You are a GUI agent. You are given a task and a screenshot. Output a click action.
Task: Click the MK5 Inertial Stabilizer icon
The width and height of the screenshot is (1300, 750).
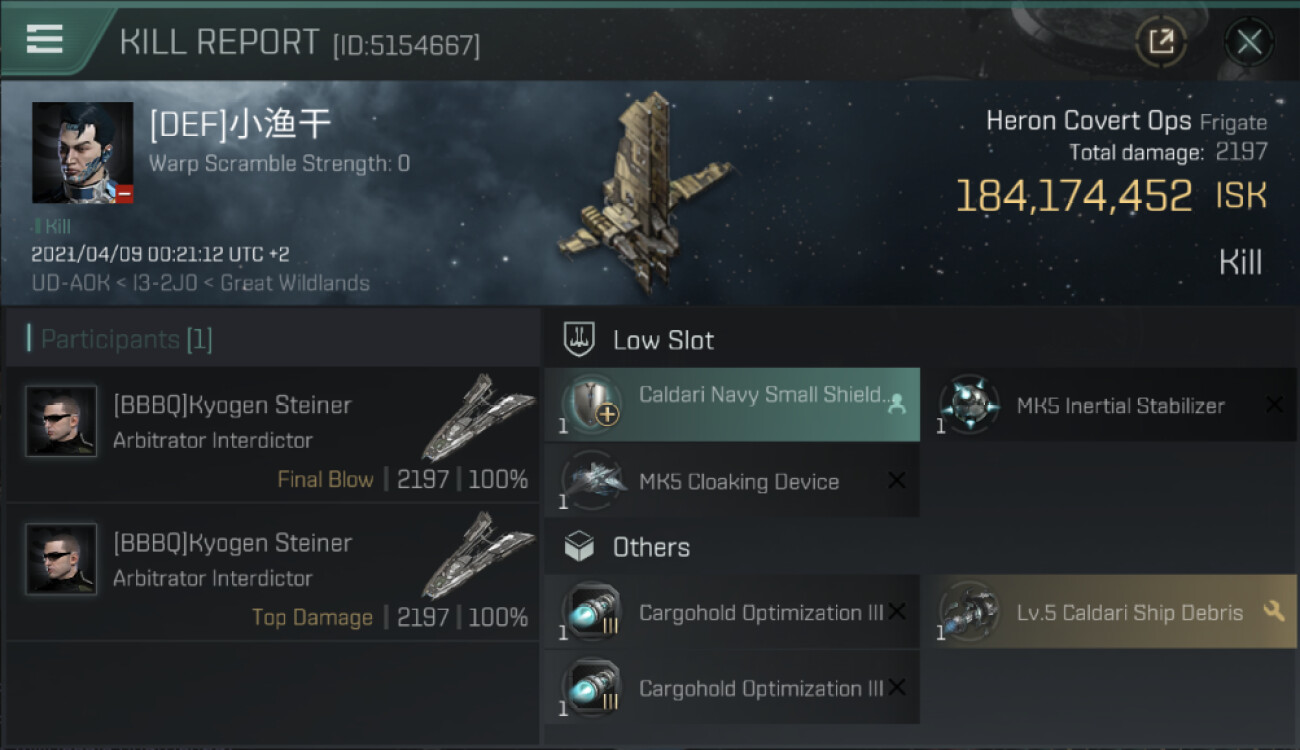tap(969, 405)
